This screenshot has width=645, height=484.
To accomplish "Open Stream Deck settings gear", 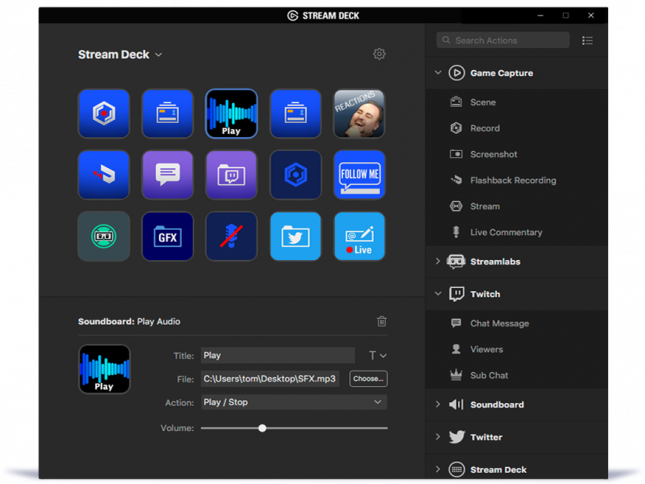I will click(379, 54).
